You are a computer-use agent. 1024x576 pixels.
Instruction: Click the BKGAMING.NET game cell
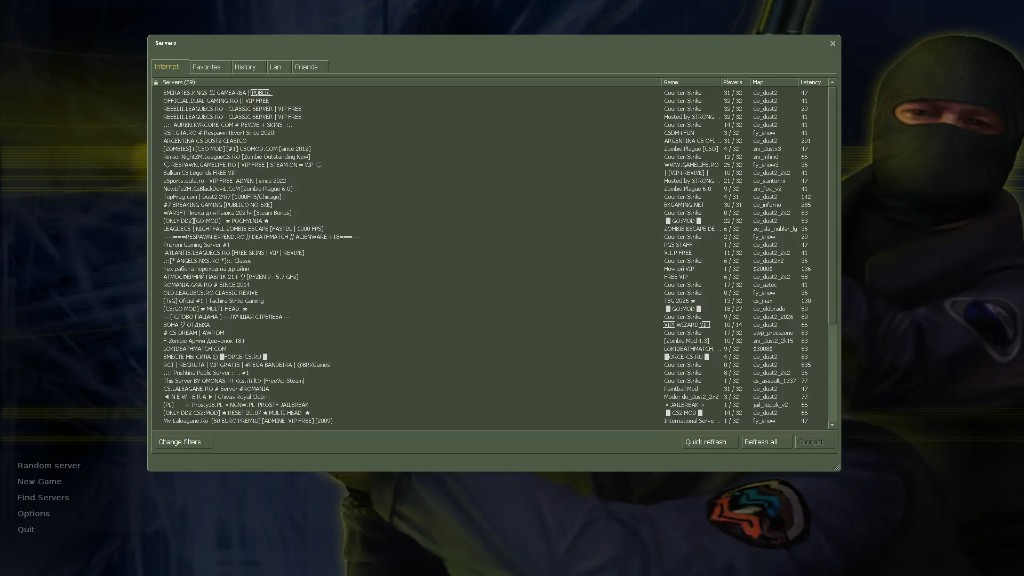684,205
